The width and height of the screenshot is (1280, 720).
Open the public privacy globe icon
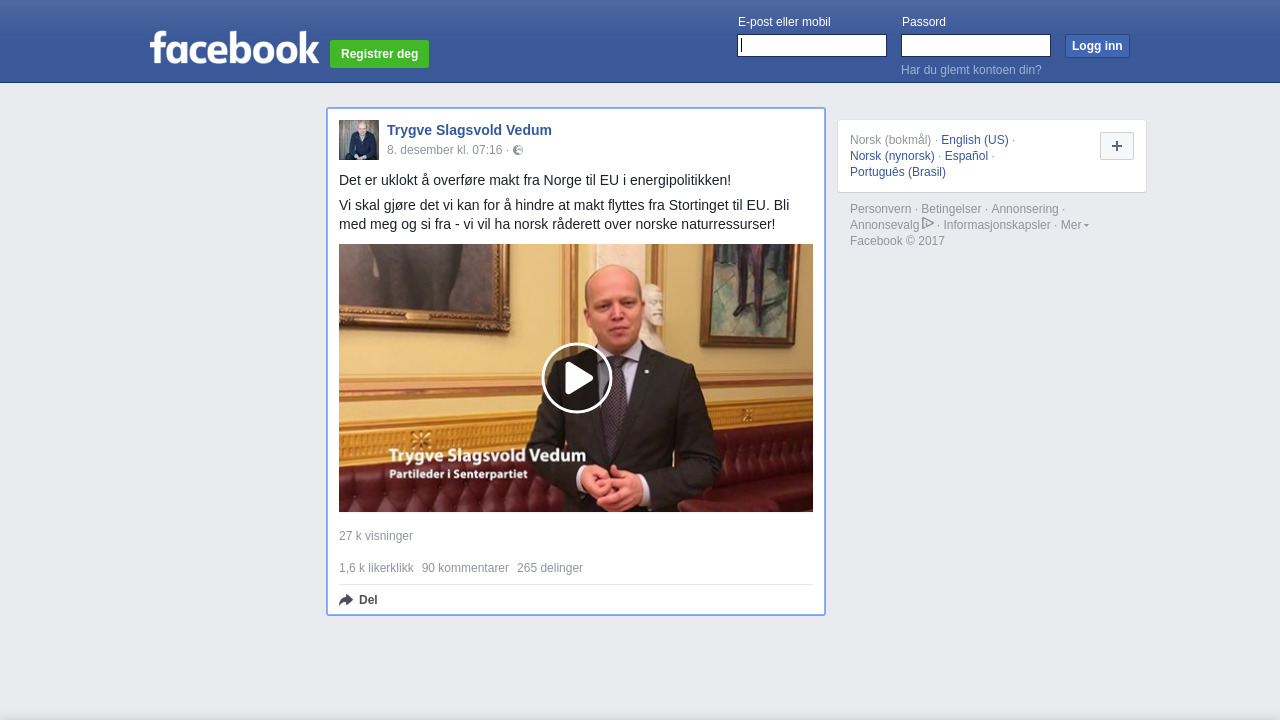coord(518,150)
